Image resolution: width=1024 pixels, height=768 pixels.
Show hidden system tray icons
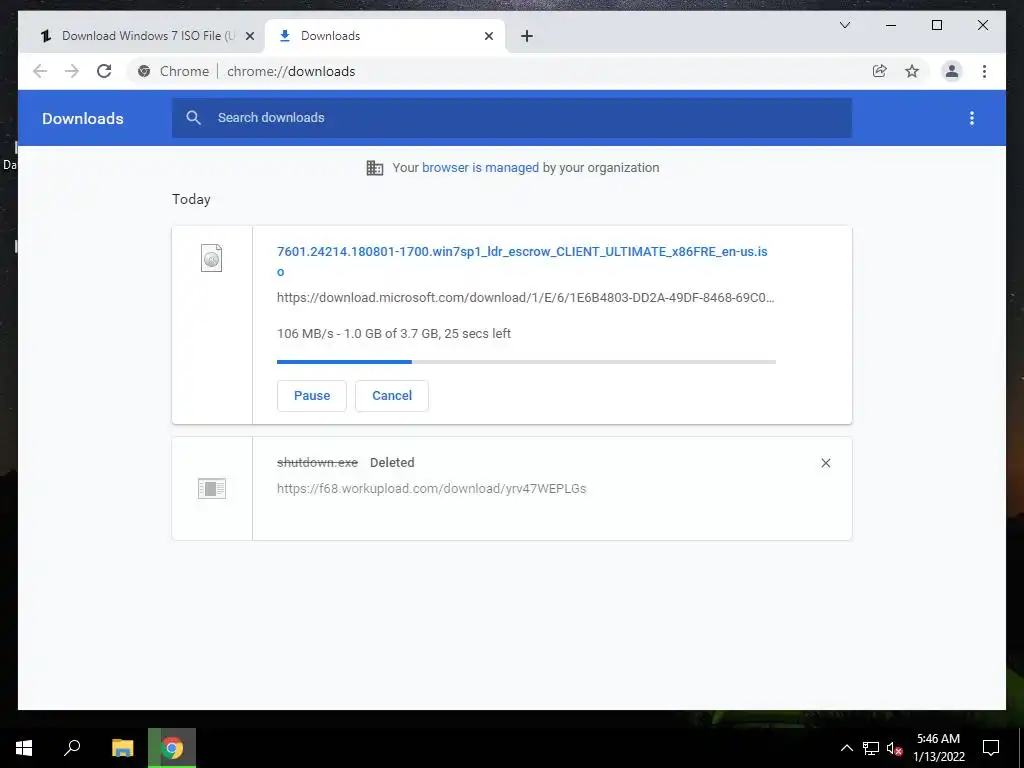846,748
